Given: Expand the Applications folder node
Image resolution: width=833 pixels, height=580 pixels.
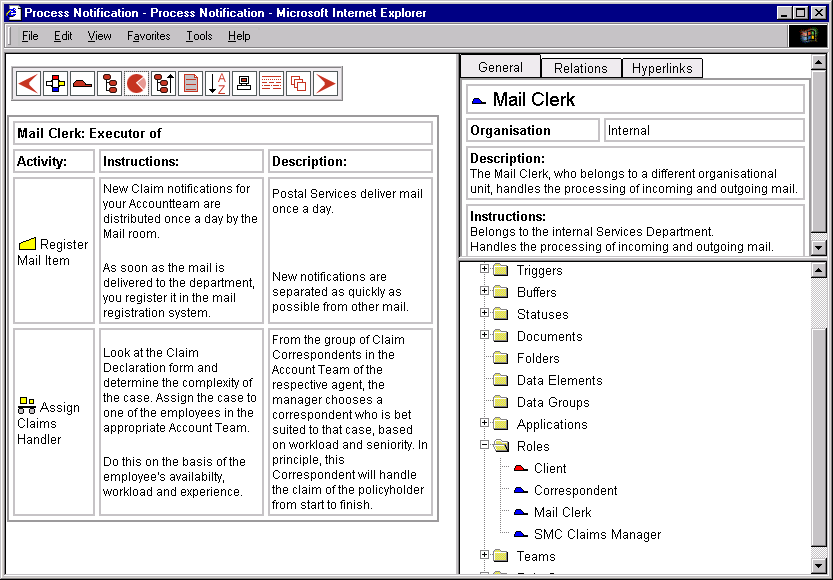Looking at the screenshot, I should coord(485,423).
